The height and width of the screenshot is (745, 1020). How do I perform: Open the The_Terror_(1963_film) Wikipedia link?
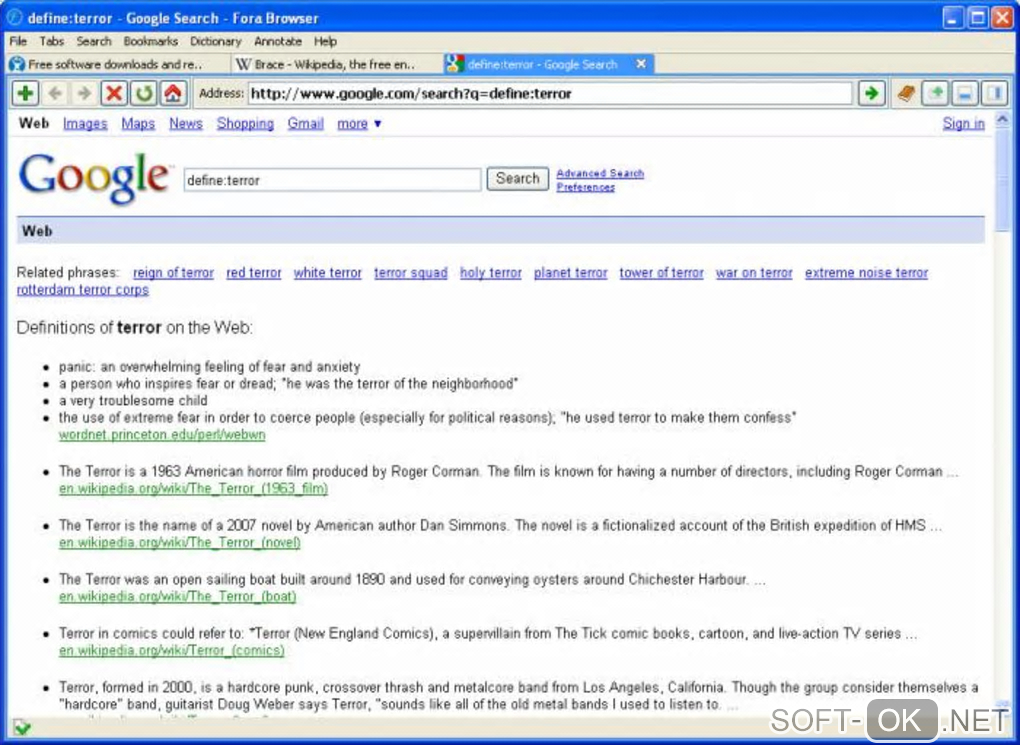(193, 489)
